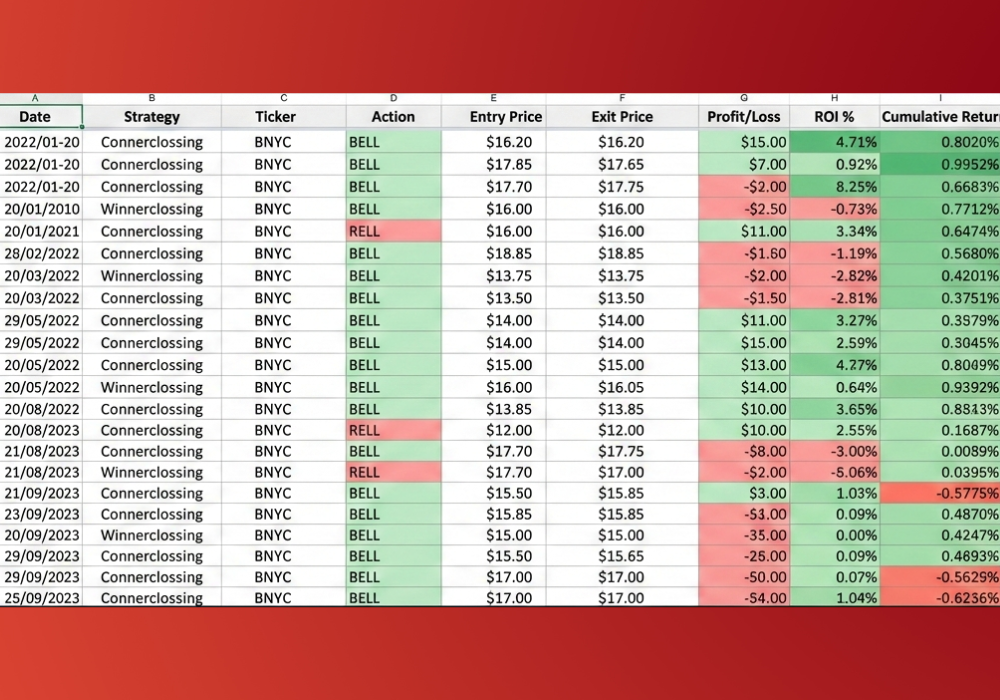The height and width of the screenshot is (700, 1000).
Task: Select the red RELL cell dated 20/01/2021
Action: click(x=393, y=231)
